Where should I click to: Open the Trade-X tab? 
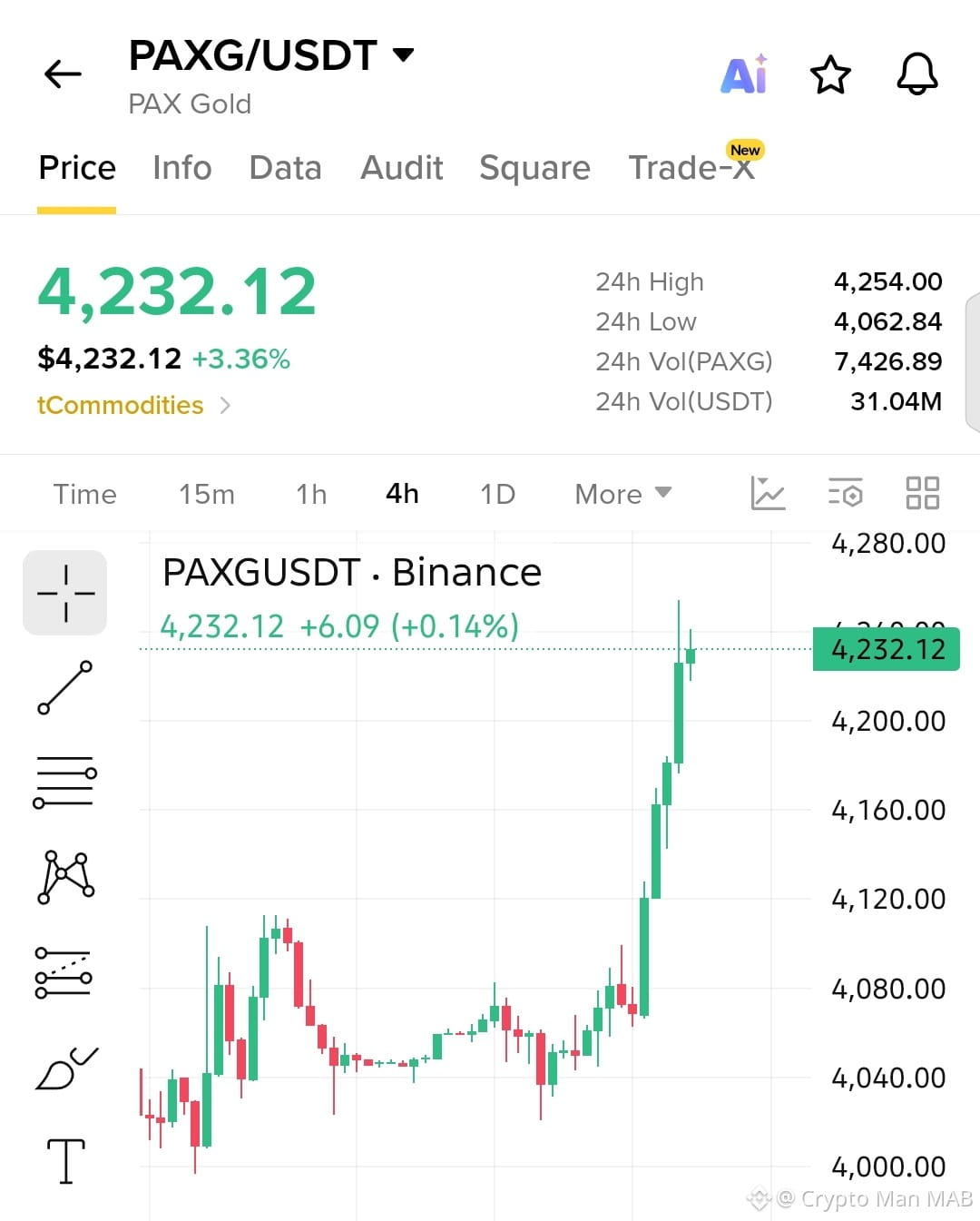691,168
